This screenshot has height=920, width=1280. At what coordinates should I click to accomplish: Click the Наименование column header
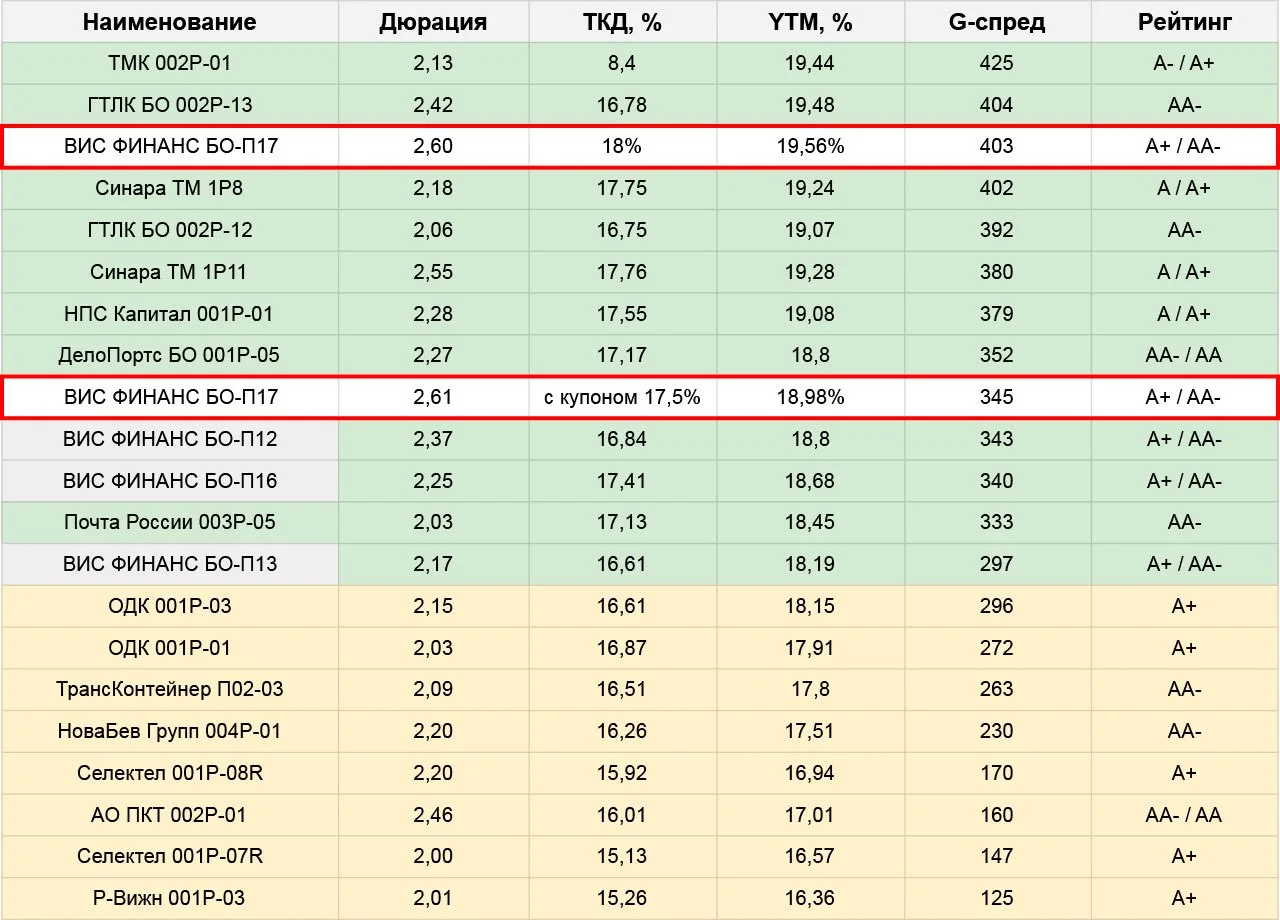coord(169,22)
